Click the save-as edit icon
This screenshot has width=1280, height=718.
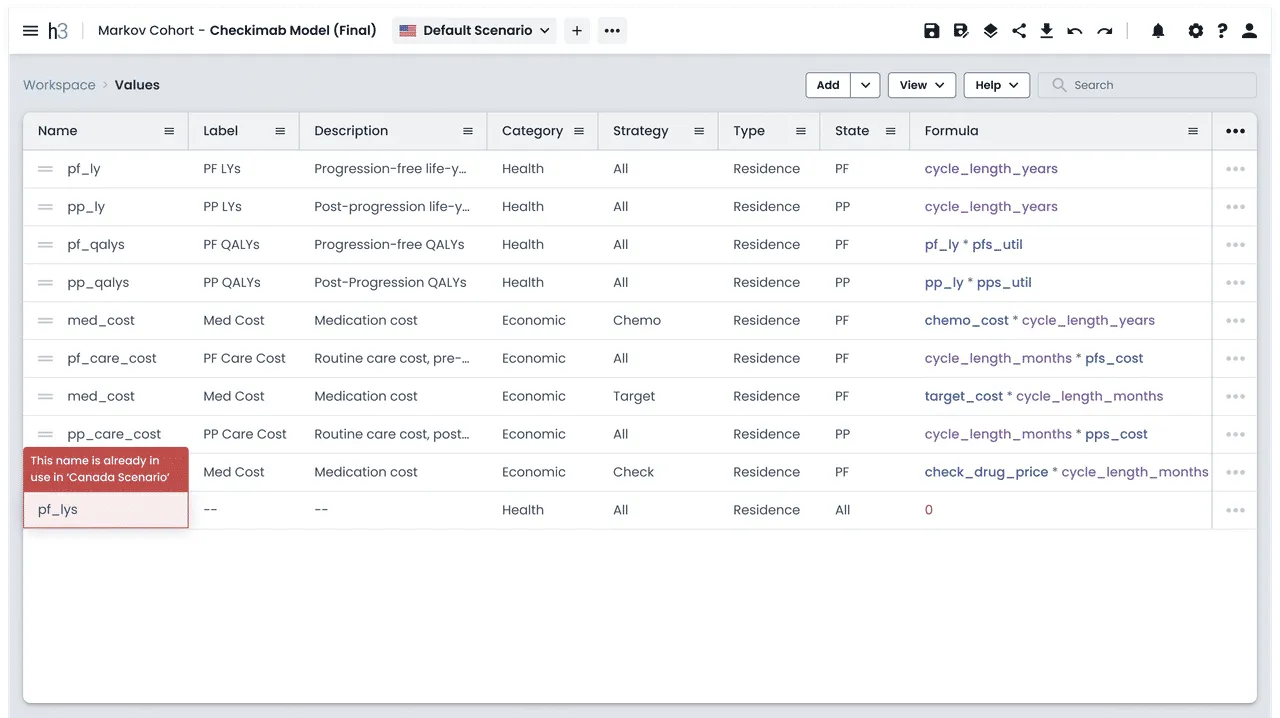point(961,31)
